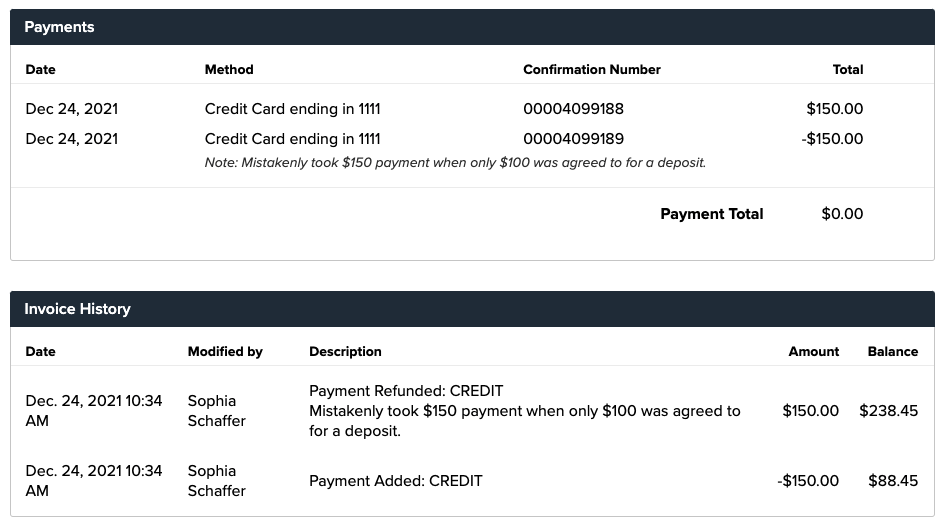
Task: Click Sophia Schaffer in the Payment Refunded row
Action: pyautogui.click(x=216, y=411)
